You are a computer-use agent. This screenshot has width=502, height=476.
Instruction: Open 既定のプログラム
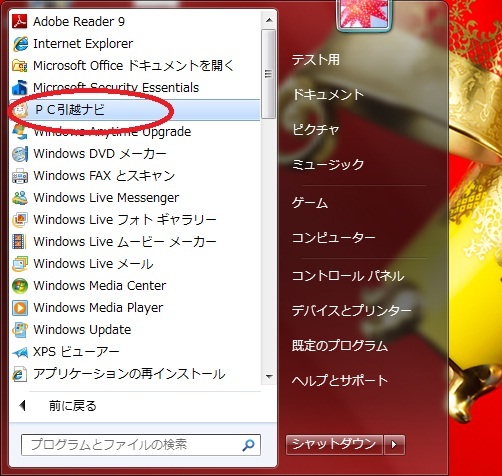(x=340, y=346)
